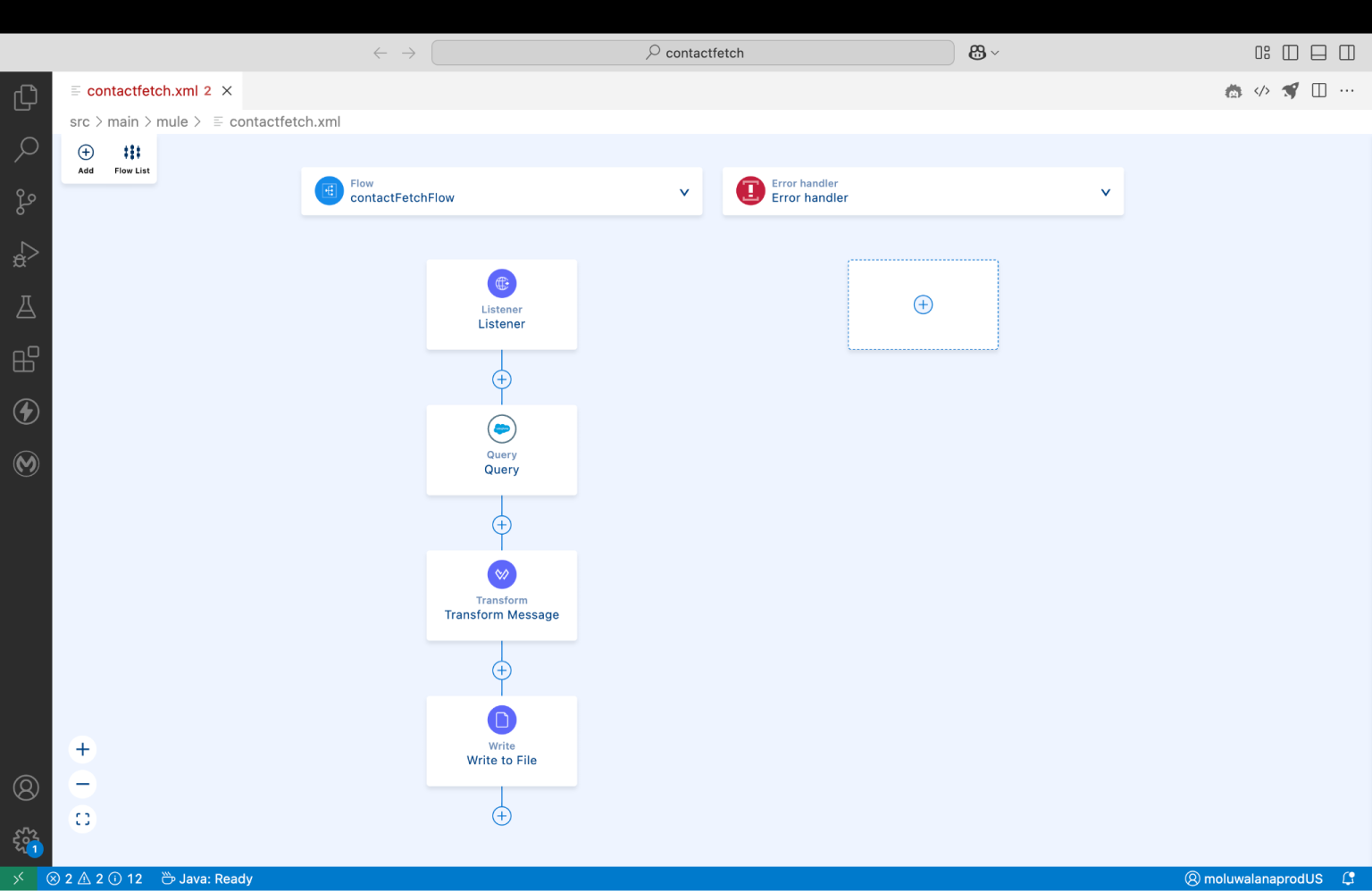Toggle the XML code view with the </> icon
This screenshot has height=891, width=1372.
pyautogui.click(x=1261, y=90)
